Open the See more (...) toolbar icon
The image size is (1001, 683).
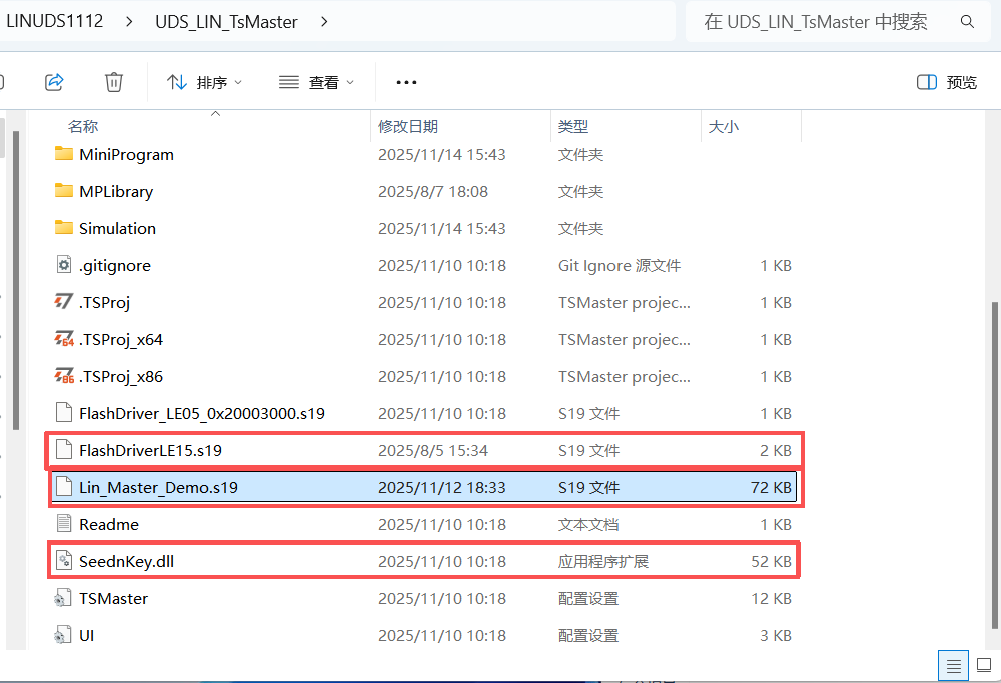[404, 82]
